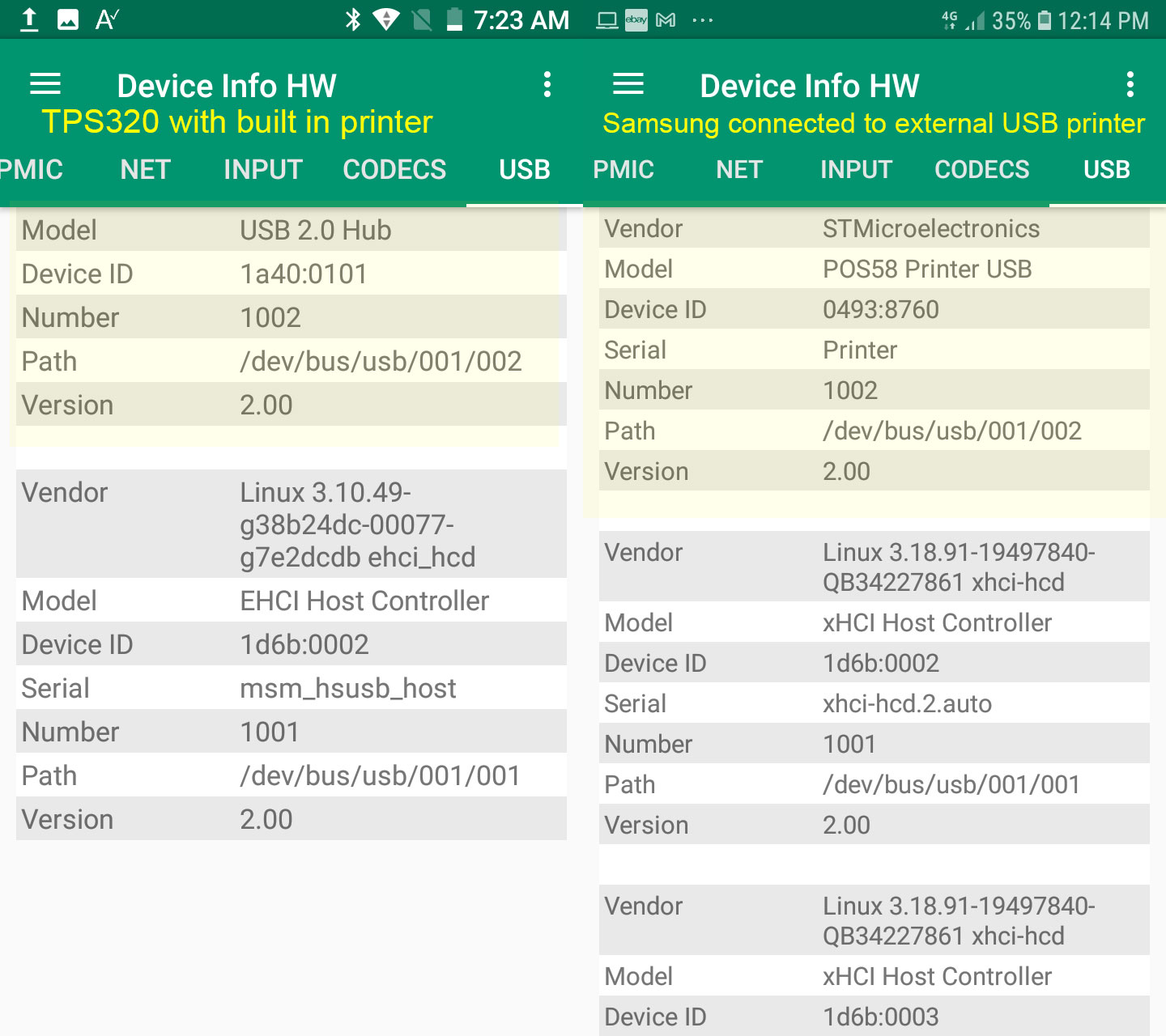Select USB tab on right screen
Image resolution: width=1166 pixels, height=1036 pixels.
1106,170
